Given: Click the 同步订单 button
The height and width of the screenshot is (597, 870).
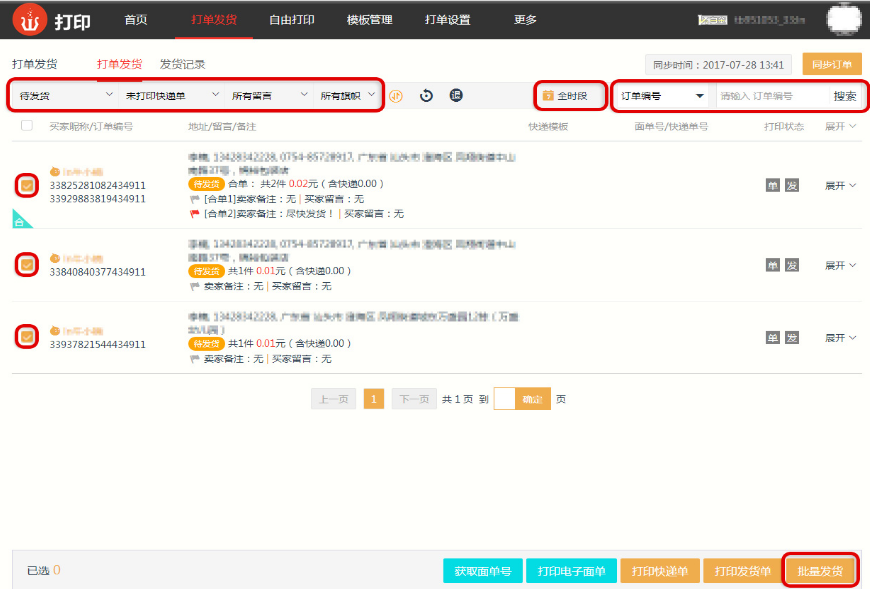Looking at the screenshot, I should pyautogui.click(x=832, y=64).
